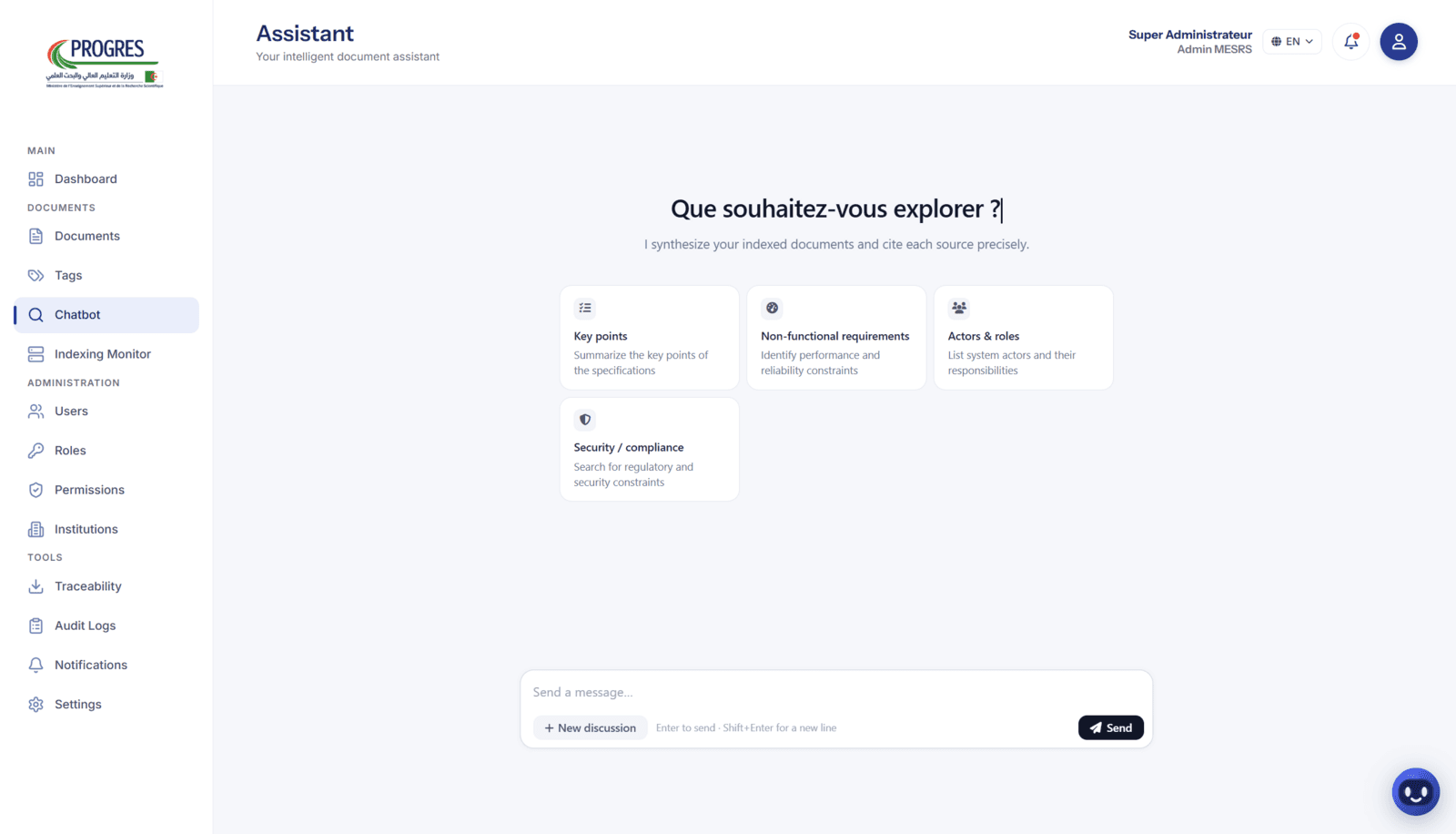Viewport: 1456px width, 834px height.
Task: Click the Settings gear icon
Action: click(x=35, y=705)
